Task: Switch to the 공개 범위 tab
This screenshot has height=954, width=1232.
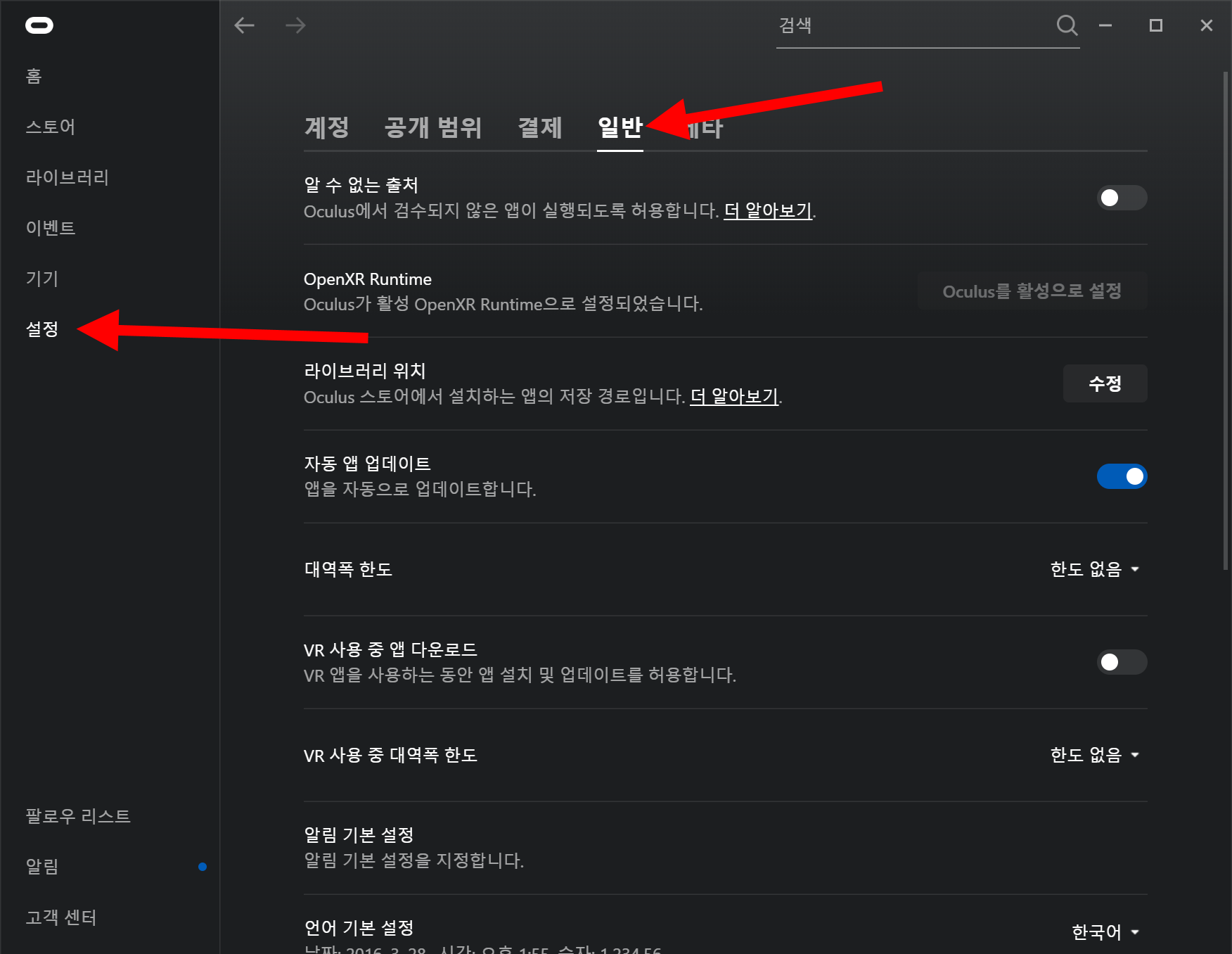Action: click(x=433, y=127)
